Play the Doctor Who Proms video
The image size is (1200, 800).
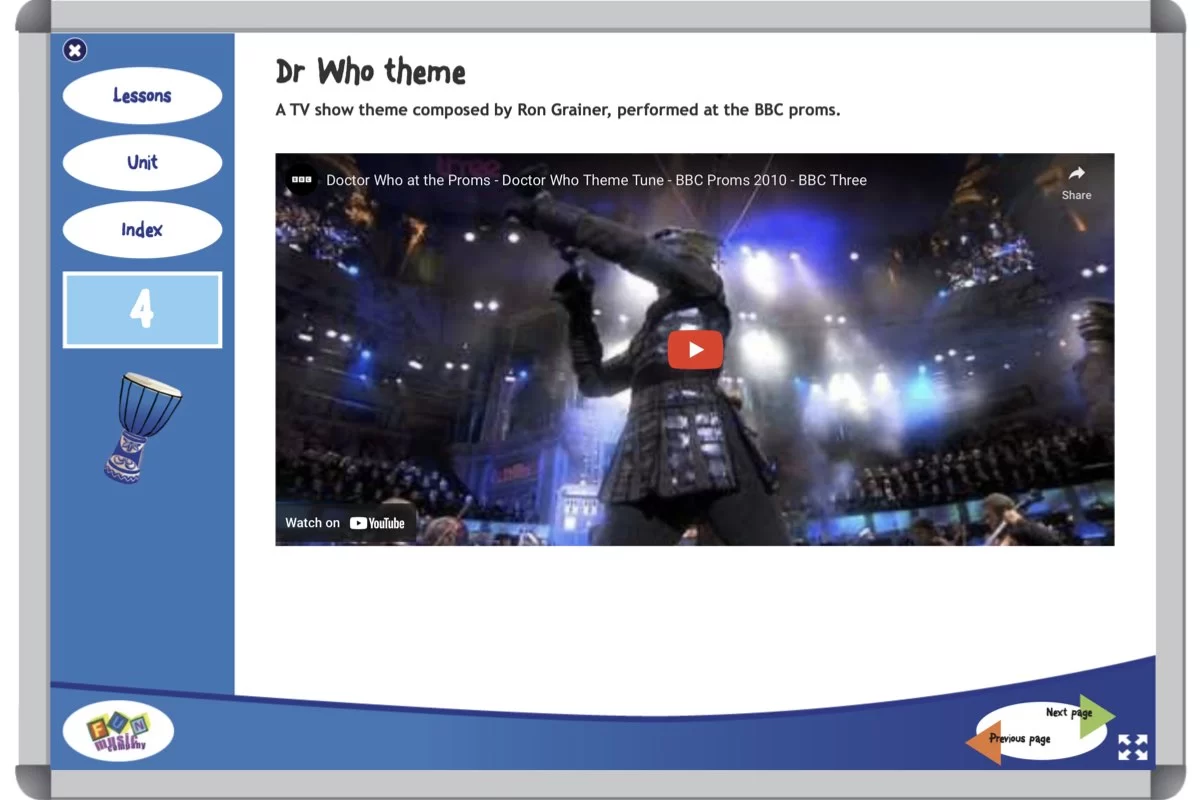(x=695, y=349)
